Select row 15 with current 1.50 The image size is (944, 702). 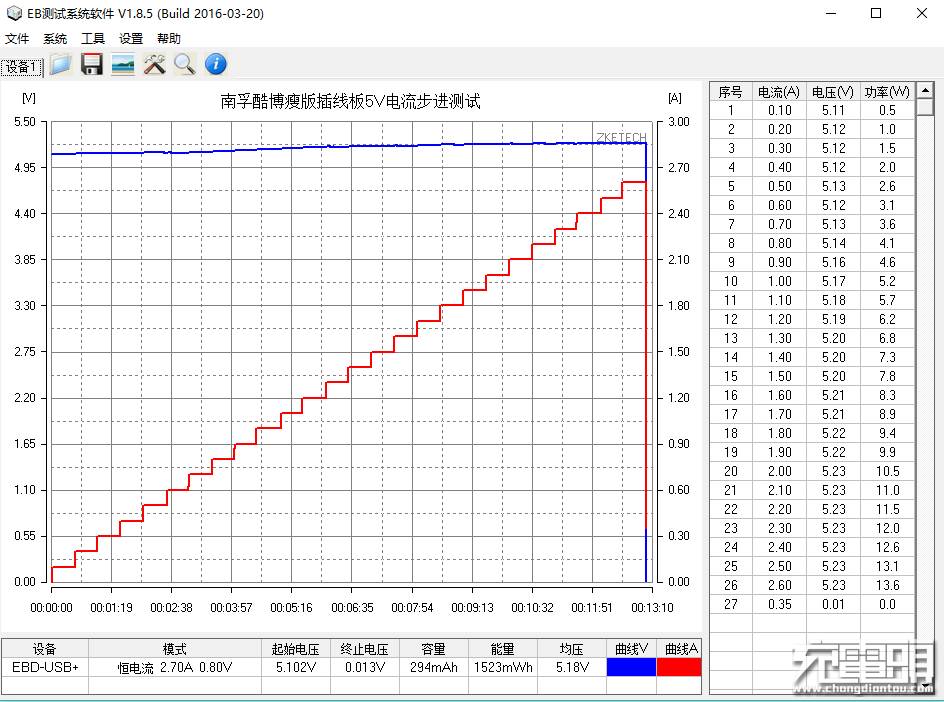(812, 376)
